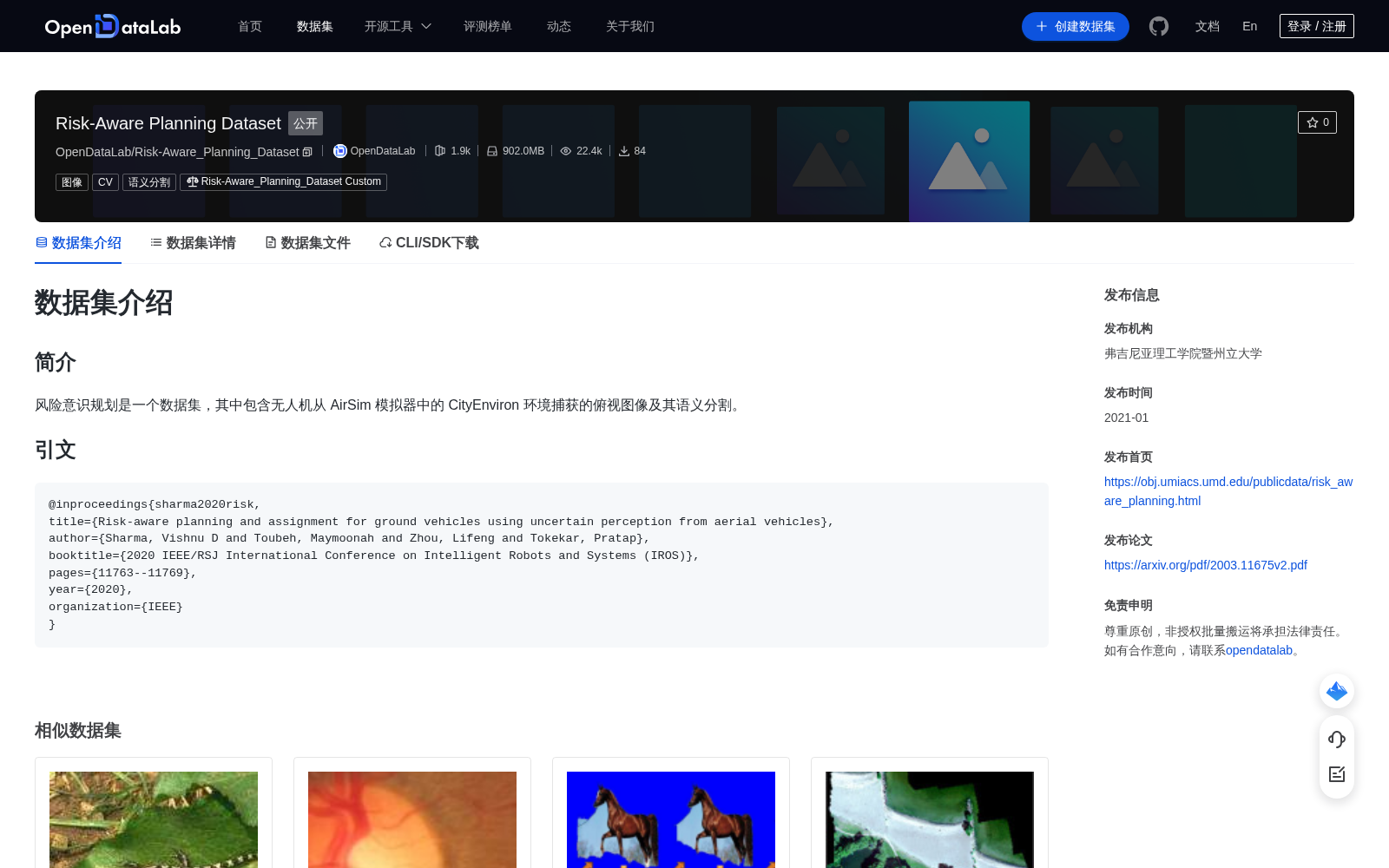Star the dataset with the star button
The image size is (1389, 868).
(1317, 122)
